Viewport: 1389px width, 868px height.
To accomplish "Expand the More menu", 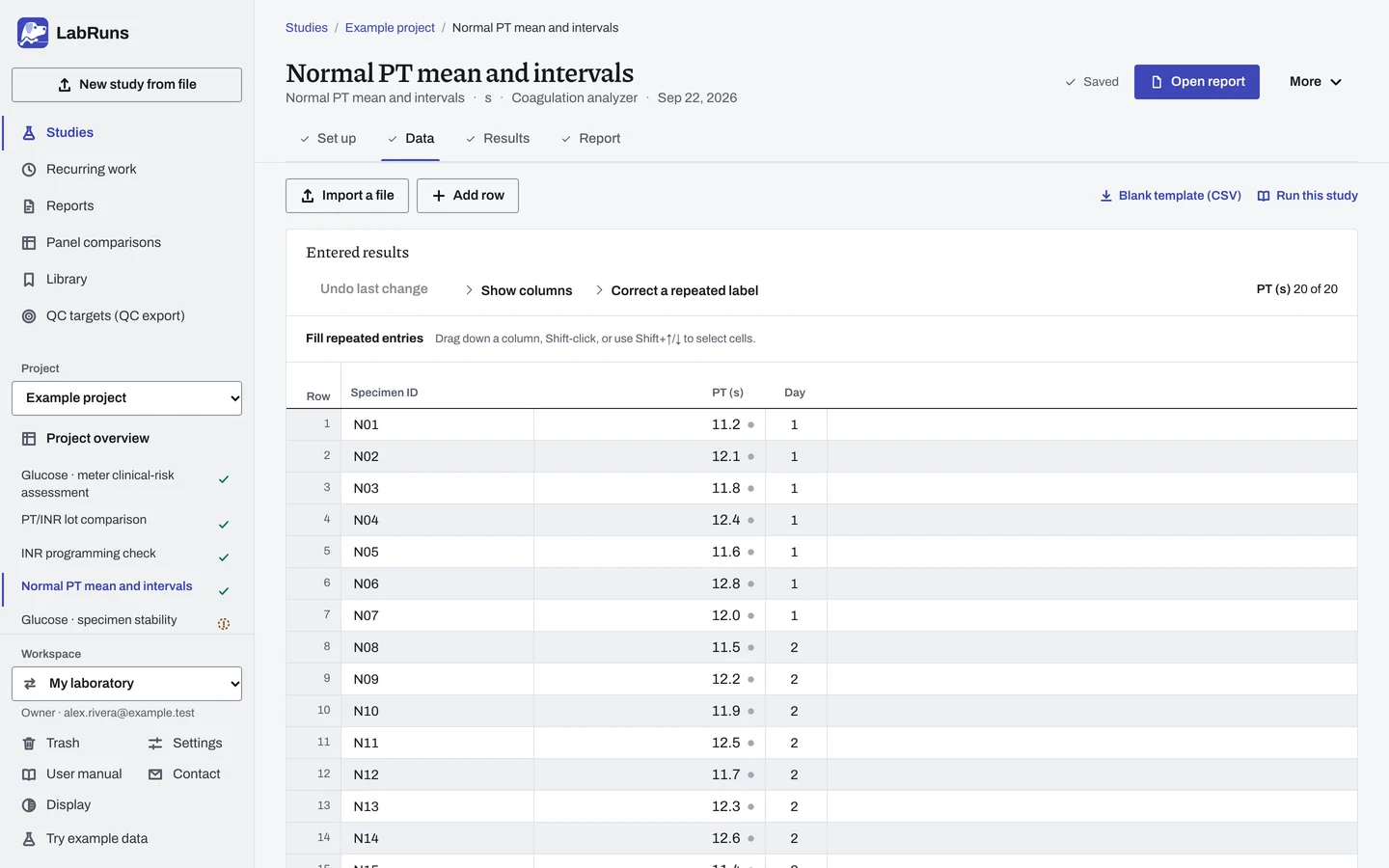I will pos(1316,82).
